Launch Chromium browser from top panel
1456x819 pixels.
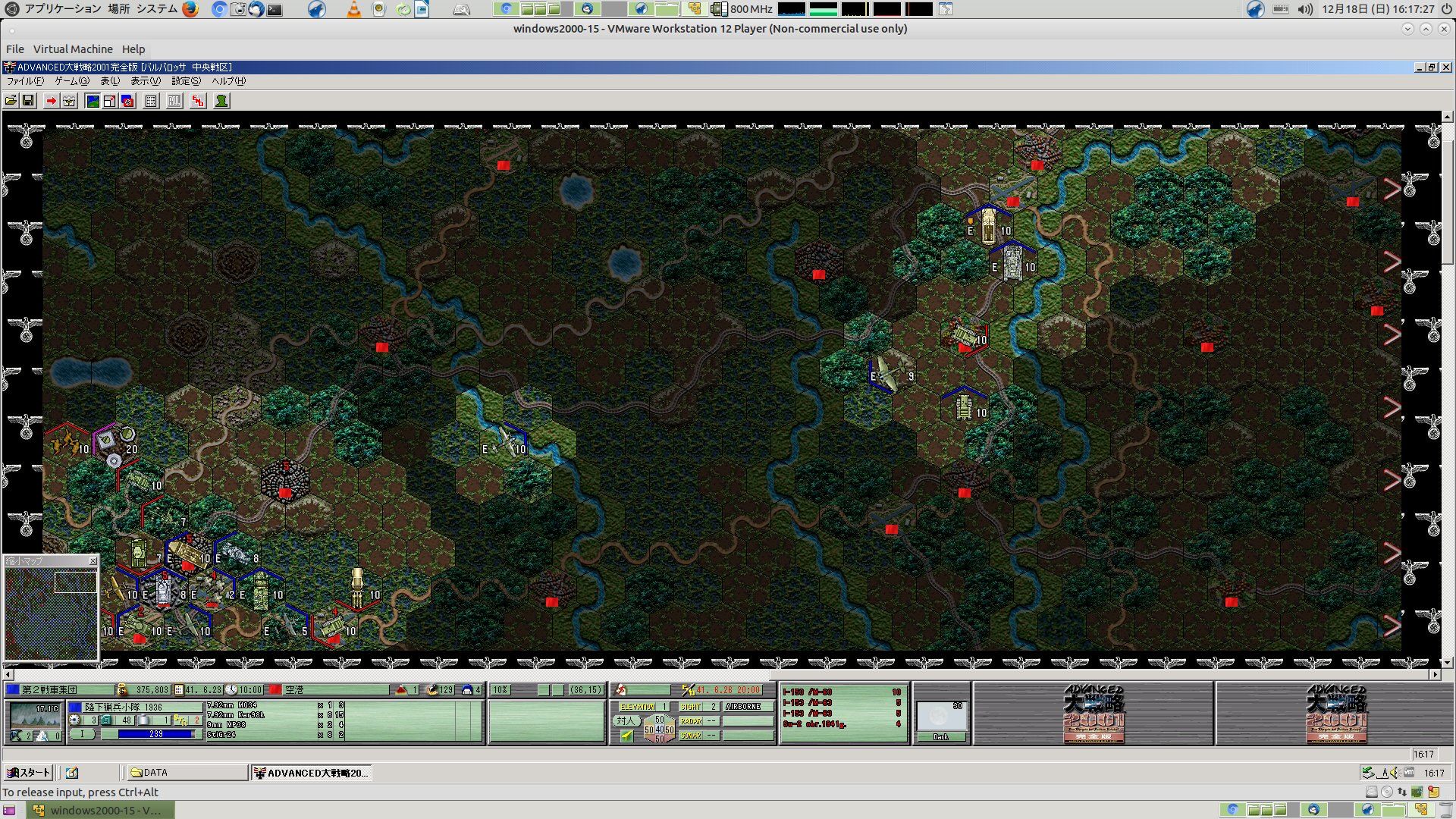pos(219,9)
